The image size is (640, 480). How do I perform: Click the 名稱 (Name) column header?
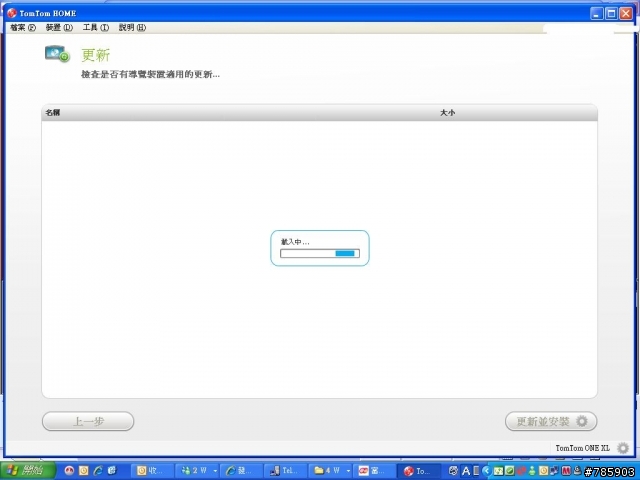click(53, 113)
